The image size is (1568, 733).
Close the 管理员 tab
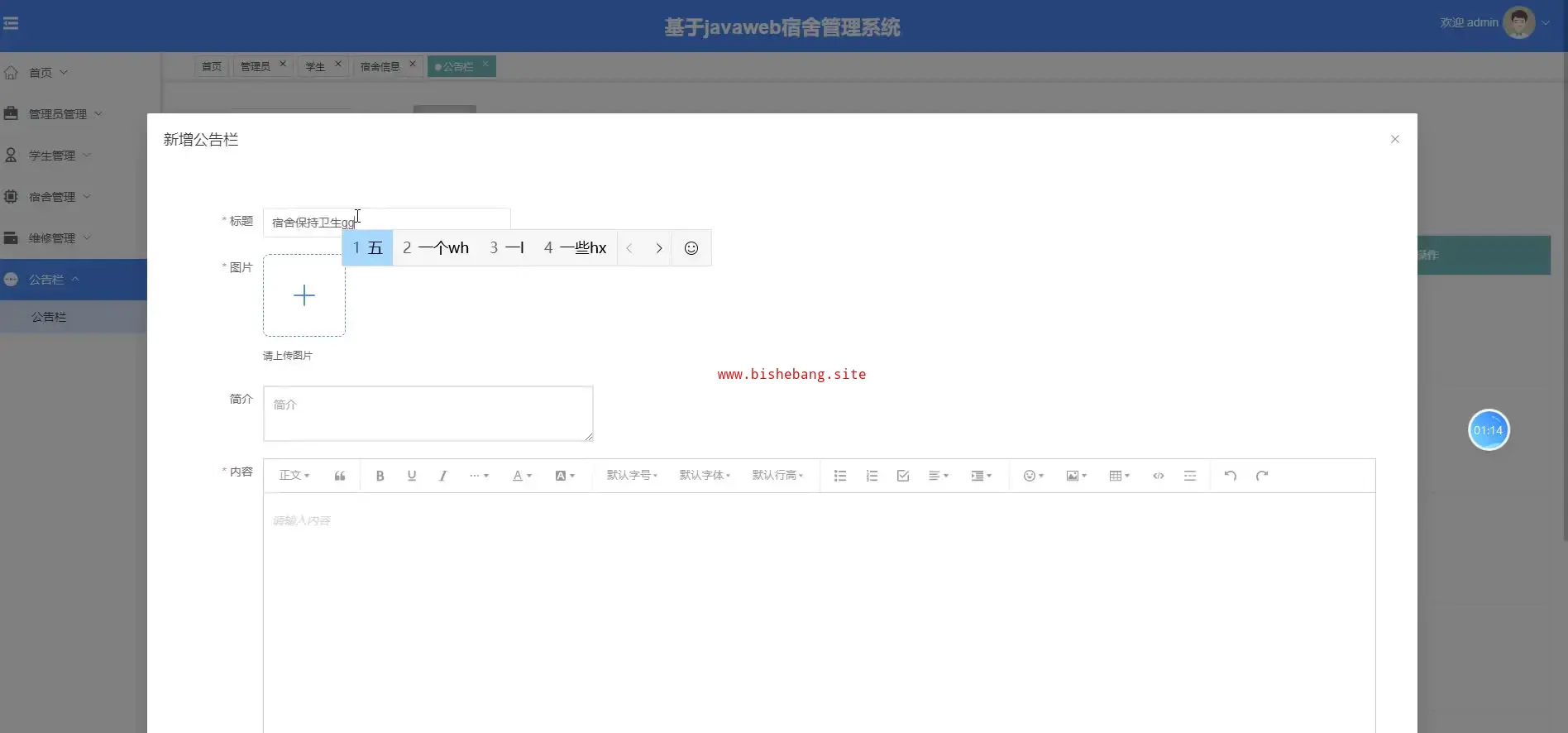[283, 64]
